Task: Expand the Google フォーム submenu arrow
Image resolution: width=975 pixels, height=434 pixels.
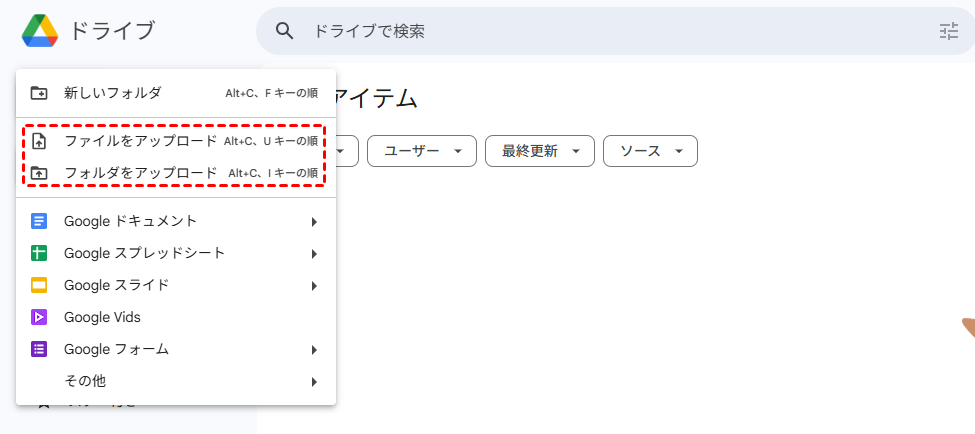Action: point(315,350)
